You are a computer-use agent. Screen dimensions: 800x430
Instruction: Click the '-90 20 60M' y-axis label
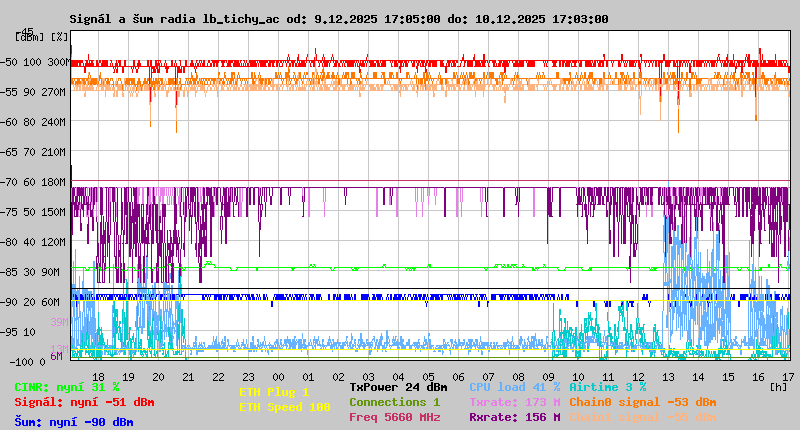coord(31,302)
